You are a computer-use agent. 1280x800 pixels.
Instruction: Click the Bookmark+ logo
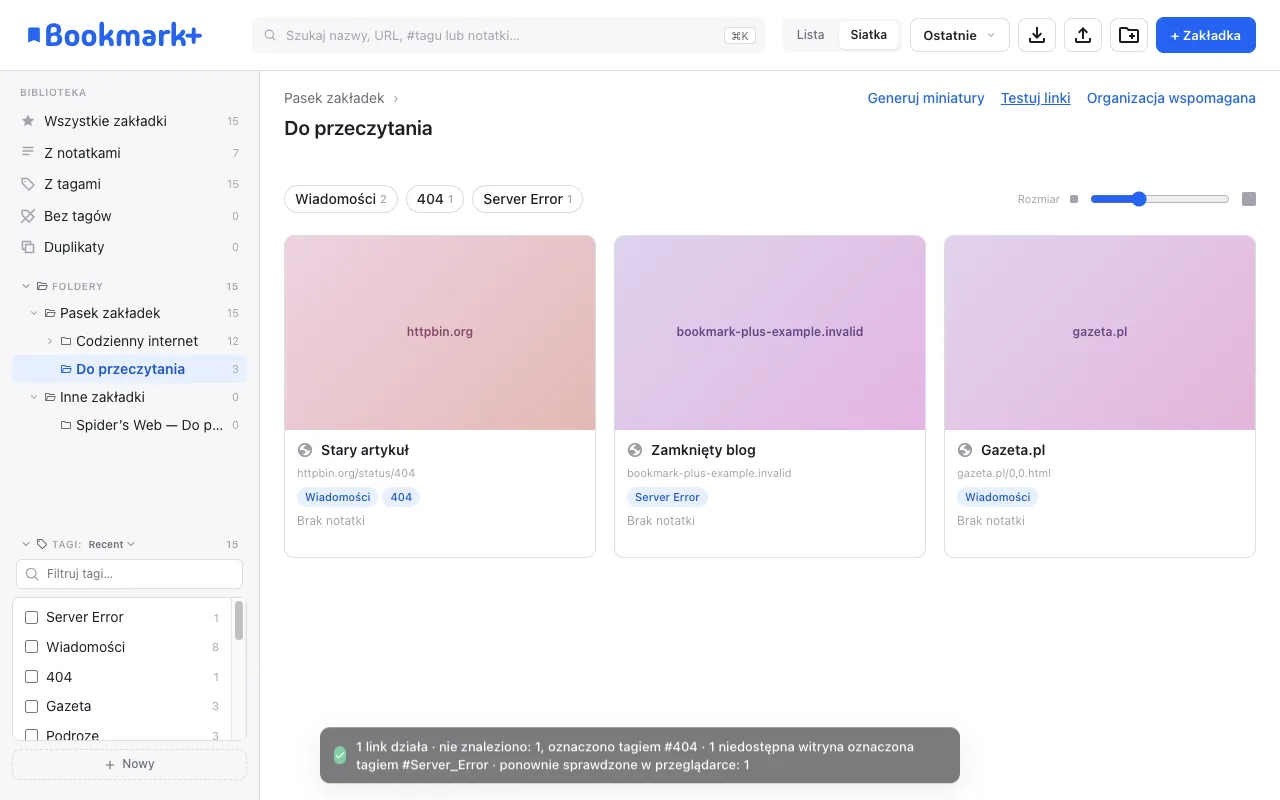(x=114, y=35)
